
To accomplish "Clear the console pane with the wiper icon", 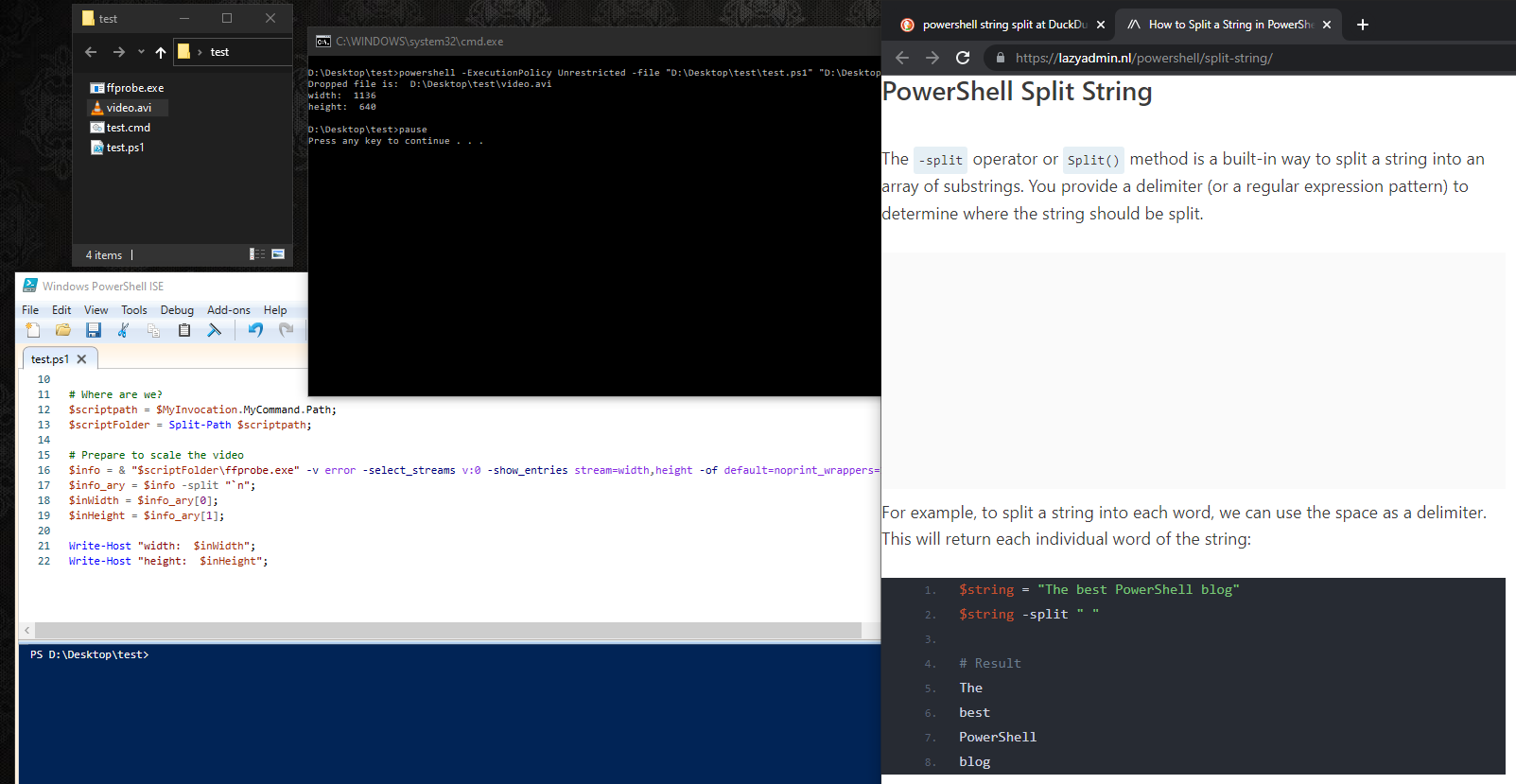I will tap(215, 330).
